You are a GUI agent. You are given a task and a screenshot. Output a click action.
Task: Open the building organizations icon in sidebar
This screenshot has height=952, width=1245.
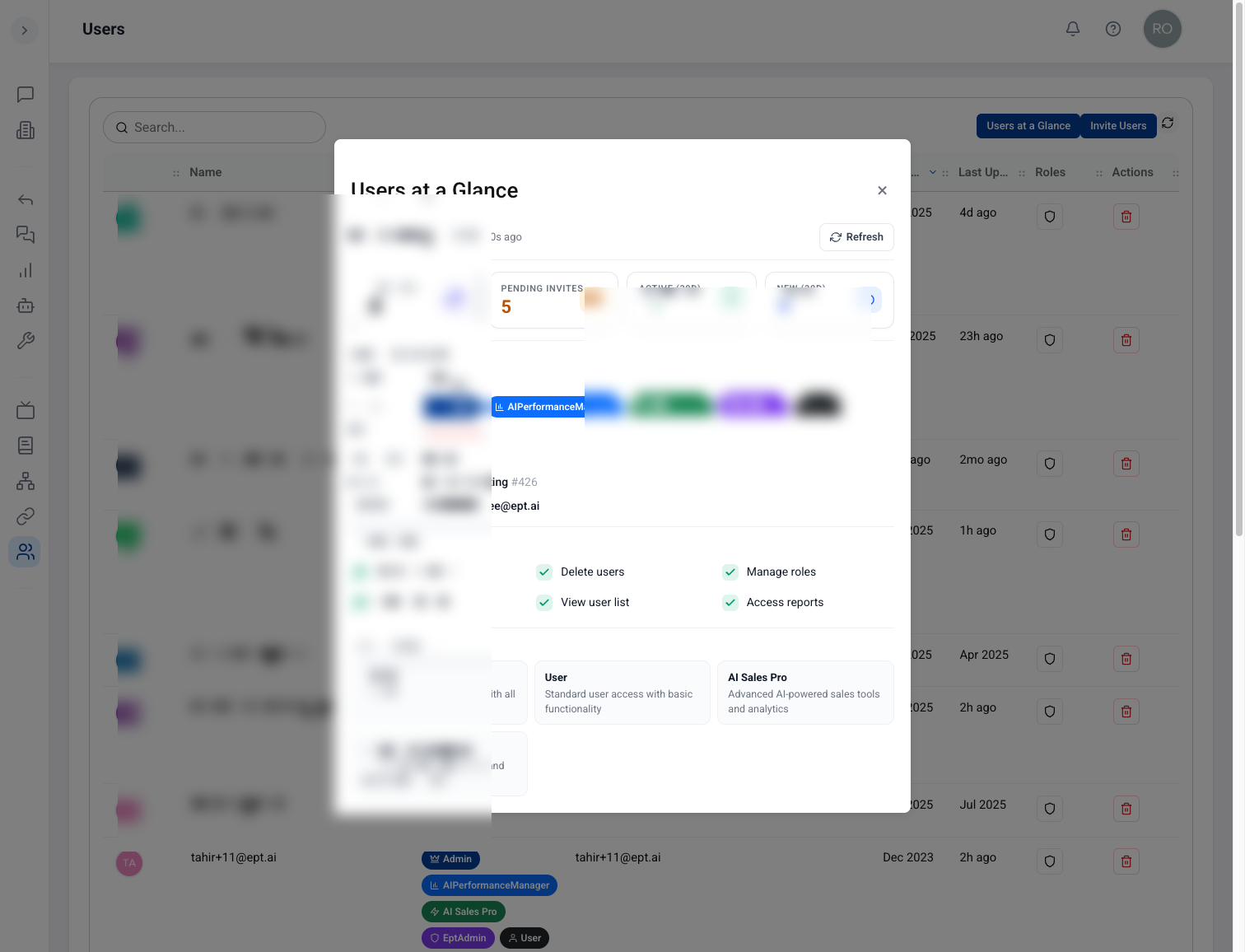click(26, 130)
